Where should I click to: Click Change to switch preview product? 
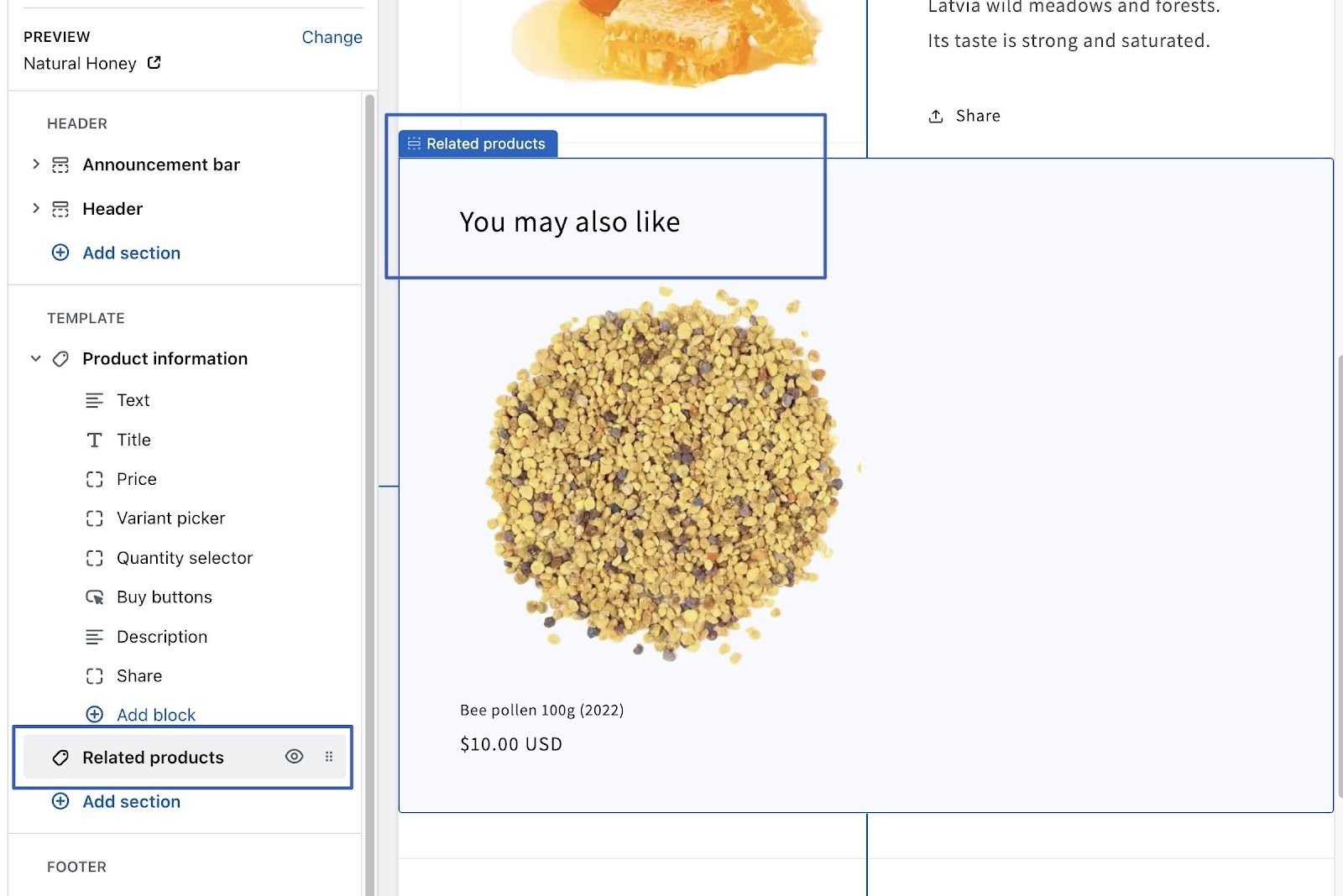coord(332,37)
